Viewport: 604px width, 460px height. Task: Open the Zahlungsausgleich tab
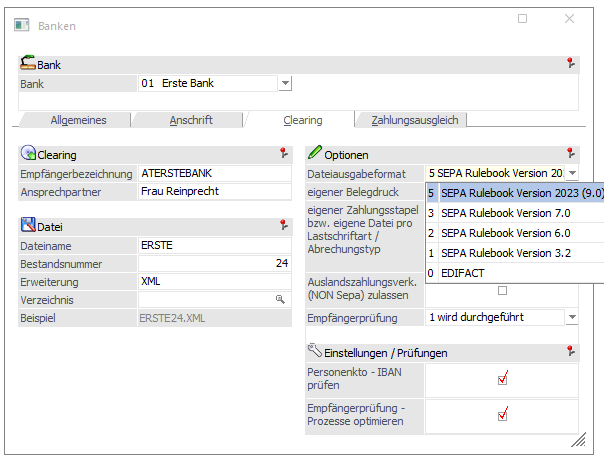click(x=414, y=120)
